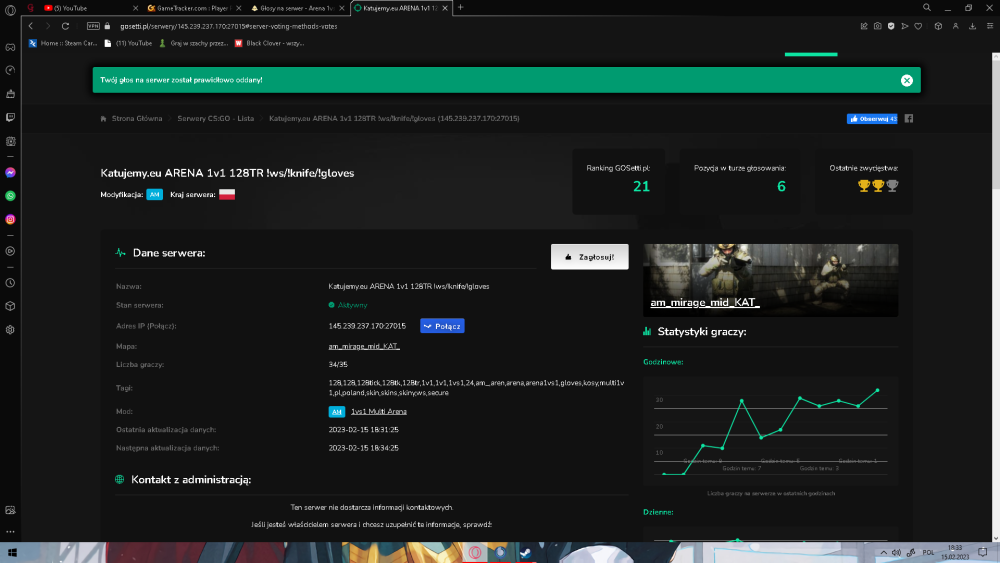The width and height of the screenshot is (1000, 563).
Task: Close the YouTube tab
Action: (135, 8)
